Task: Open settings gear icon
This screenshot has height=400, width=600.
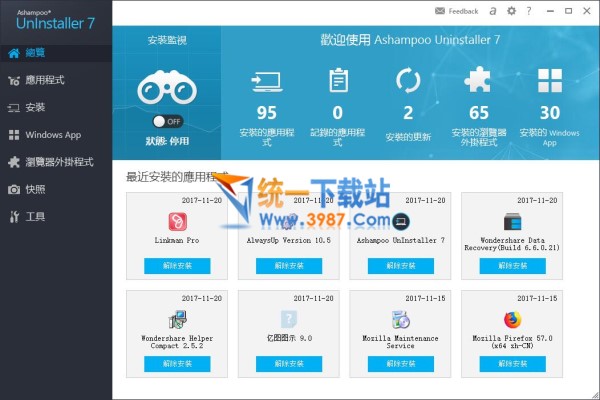Action: [511, 11]
